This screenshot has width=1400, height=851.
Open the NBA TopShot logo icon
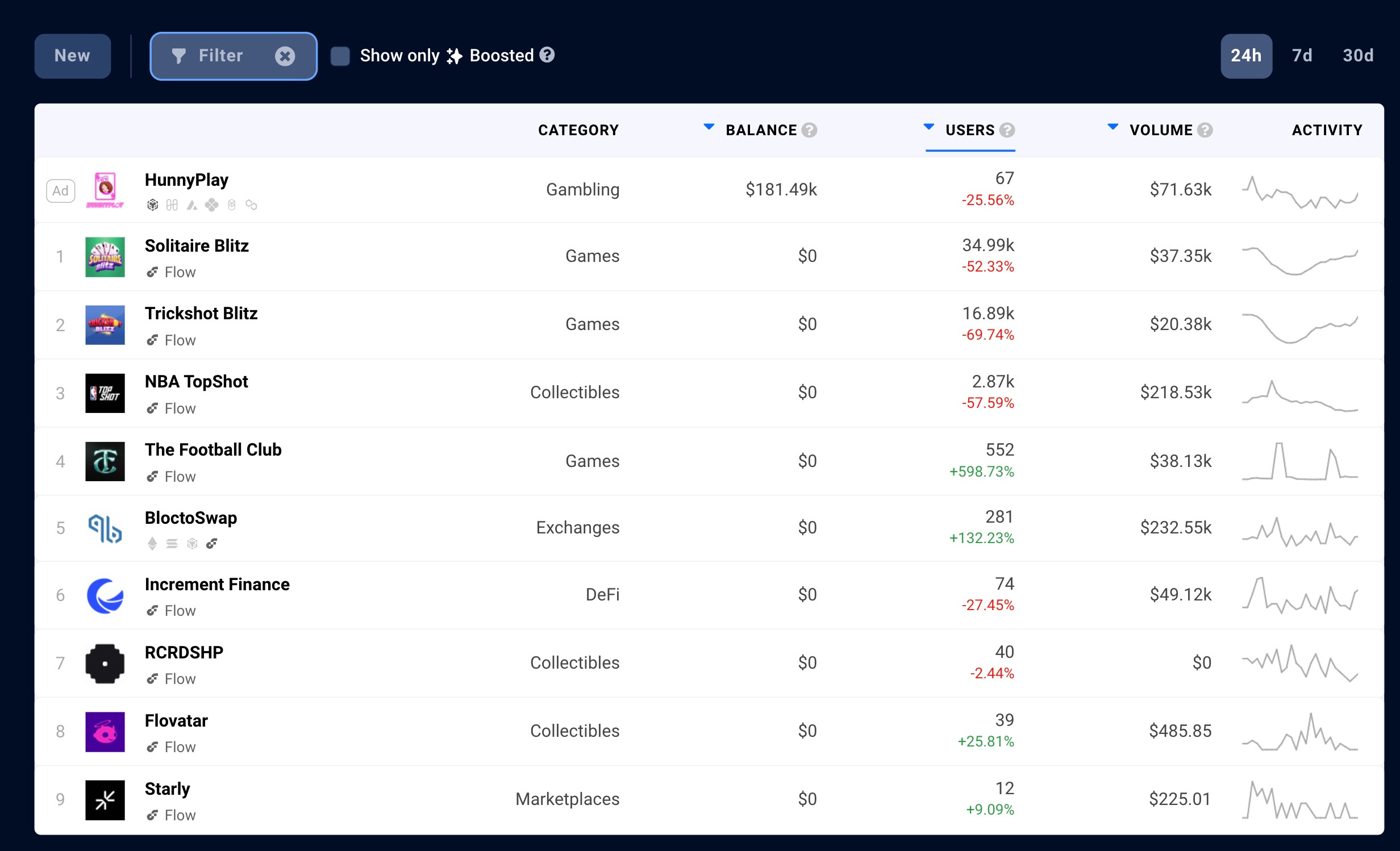click(x=105, y=393)
